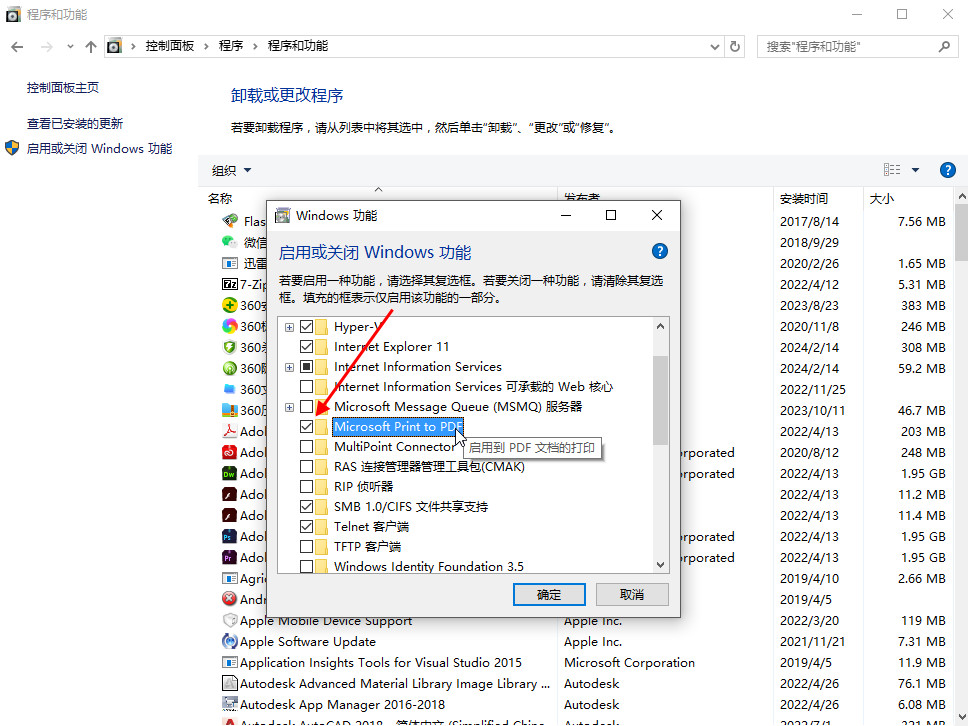Viewport: 968px width, 726px height.
Task: Open help in 程序和功能 toolbar
Action: point(948,170)
